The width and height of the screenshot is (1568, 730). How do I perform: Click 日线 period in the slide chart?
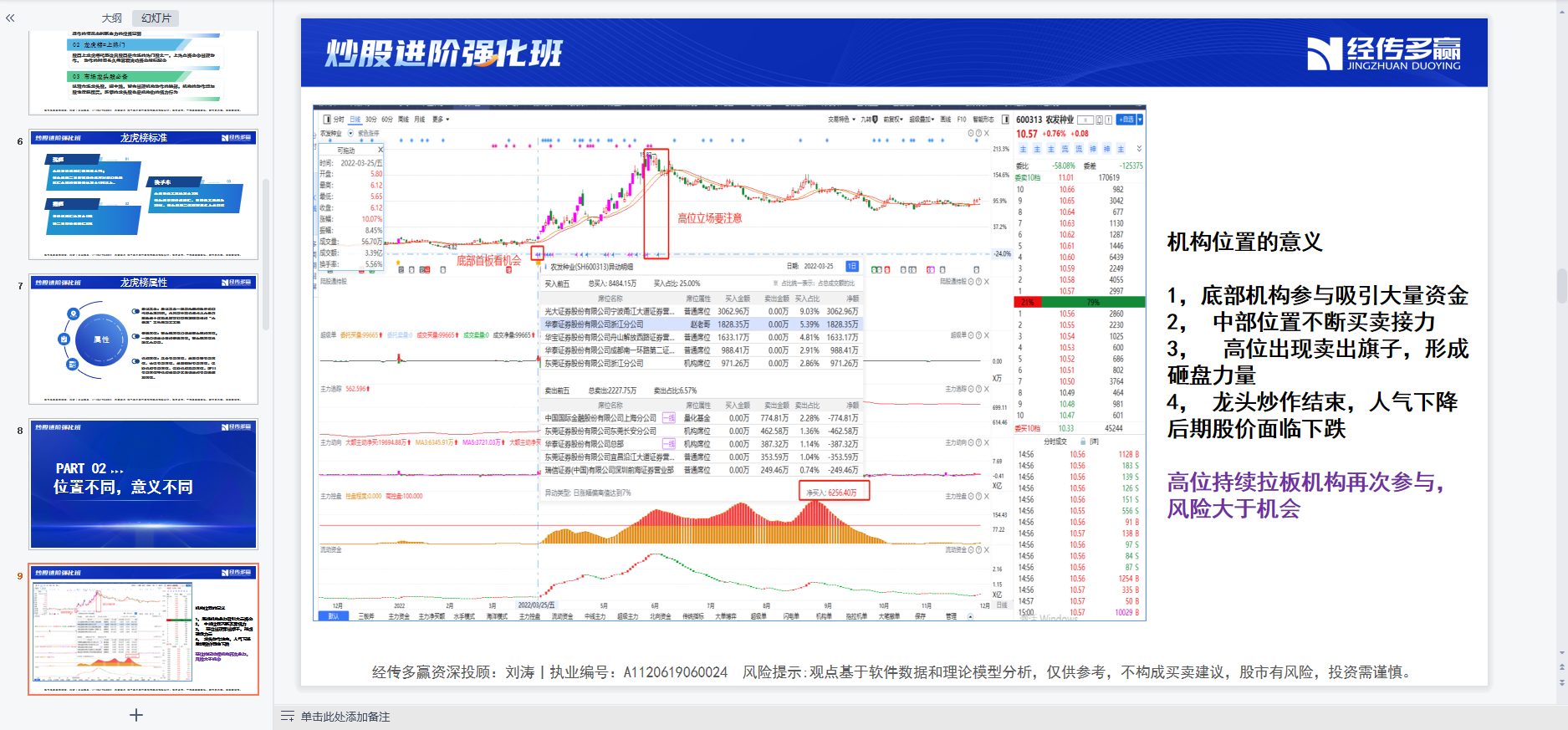click(x=355, y=120)
